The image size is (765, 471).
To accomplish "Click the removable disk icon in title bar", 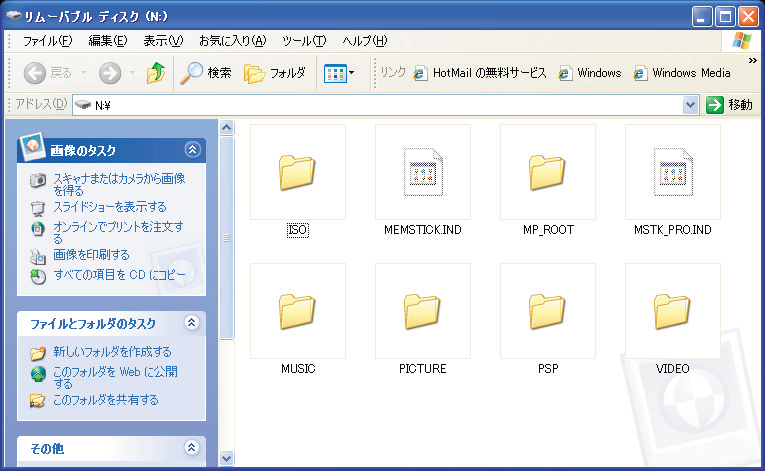I will pos(14,16).
